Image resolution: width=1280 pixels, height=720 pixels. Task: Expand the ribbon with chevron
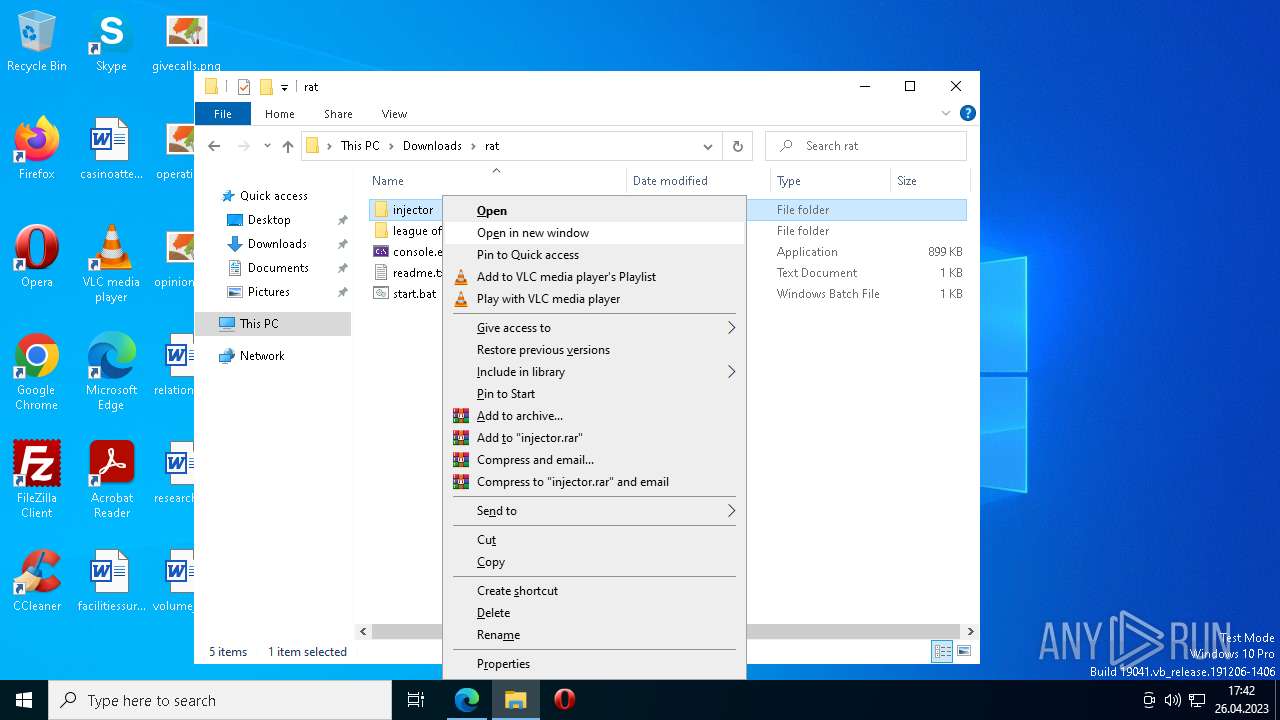pos(946,114)
